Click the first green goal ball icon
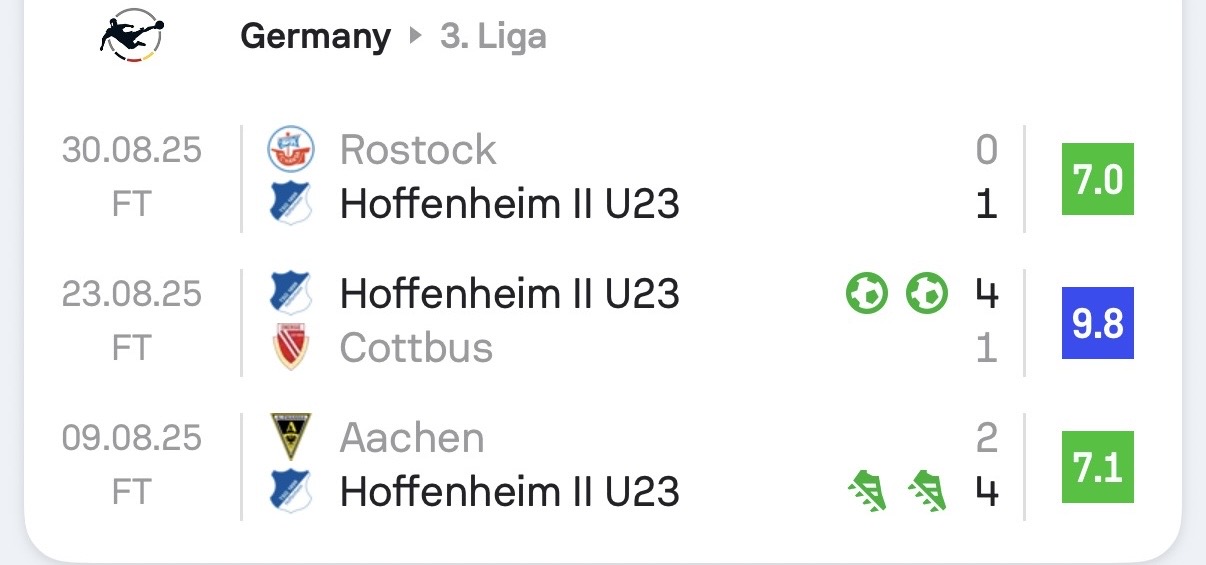Viewport: 1206px width, 565px height. [x=867, y=294]
